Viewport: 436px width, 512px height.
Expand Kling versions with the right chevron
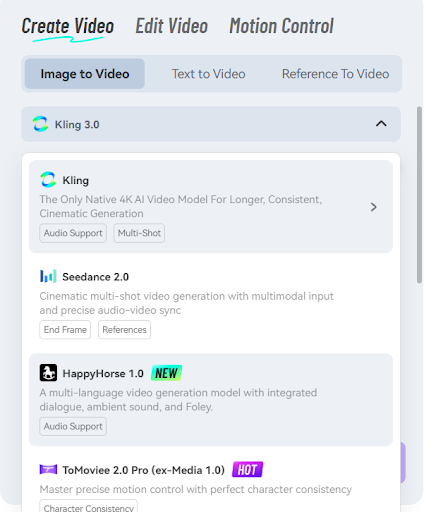click(x=374, y=207)
